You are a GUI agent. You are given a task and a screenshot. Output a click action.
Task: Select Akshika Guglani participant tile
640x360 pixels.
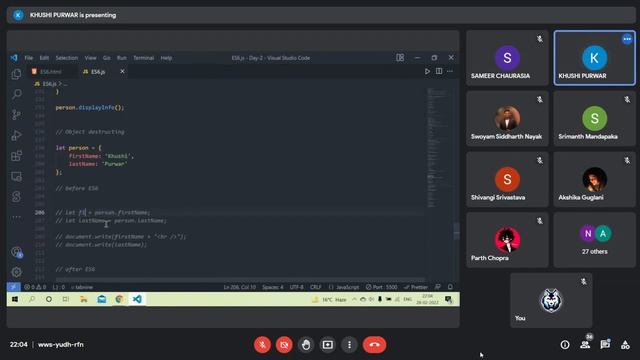594,179
